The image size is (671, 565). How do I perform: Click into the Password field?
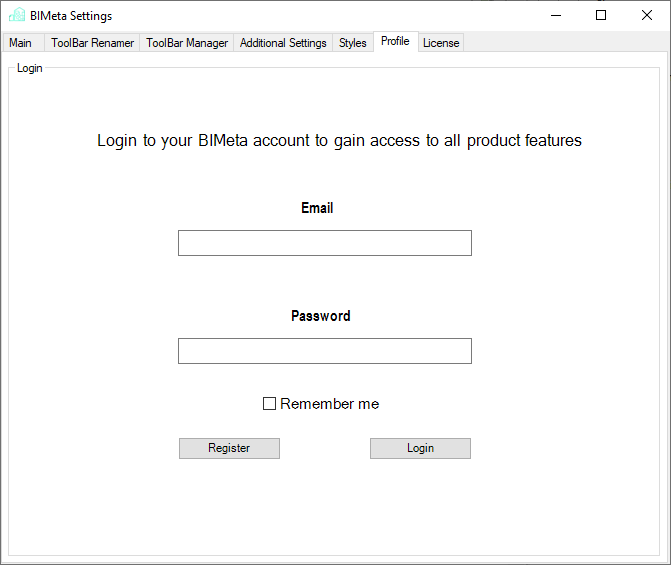click(x=325, y=351)
